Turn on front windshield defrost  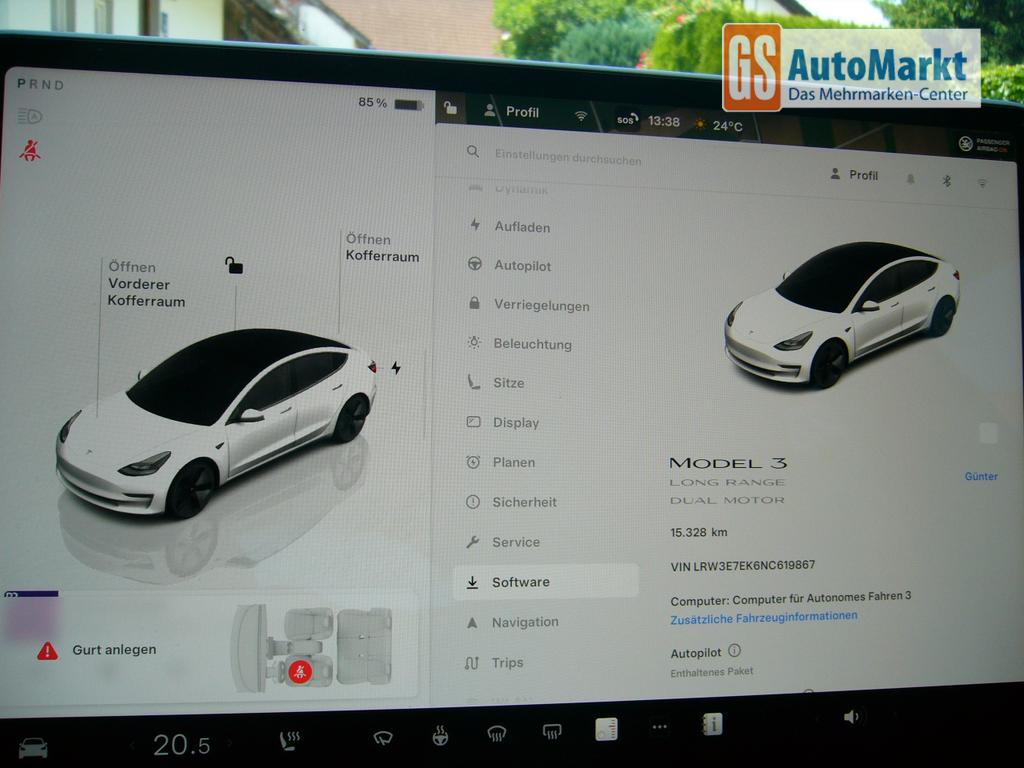tap(496, 734)
